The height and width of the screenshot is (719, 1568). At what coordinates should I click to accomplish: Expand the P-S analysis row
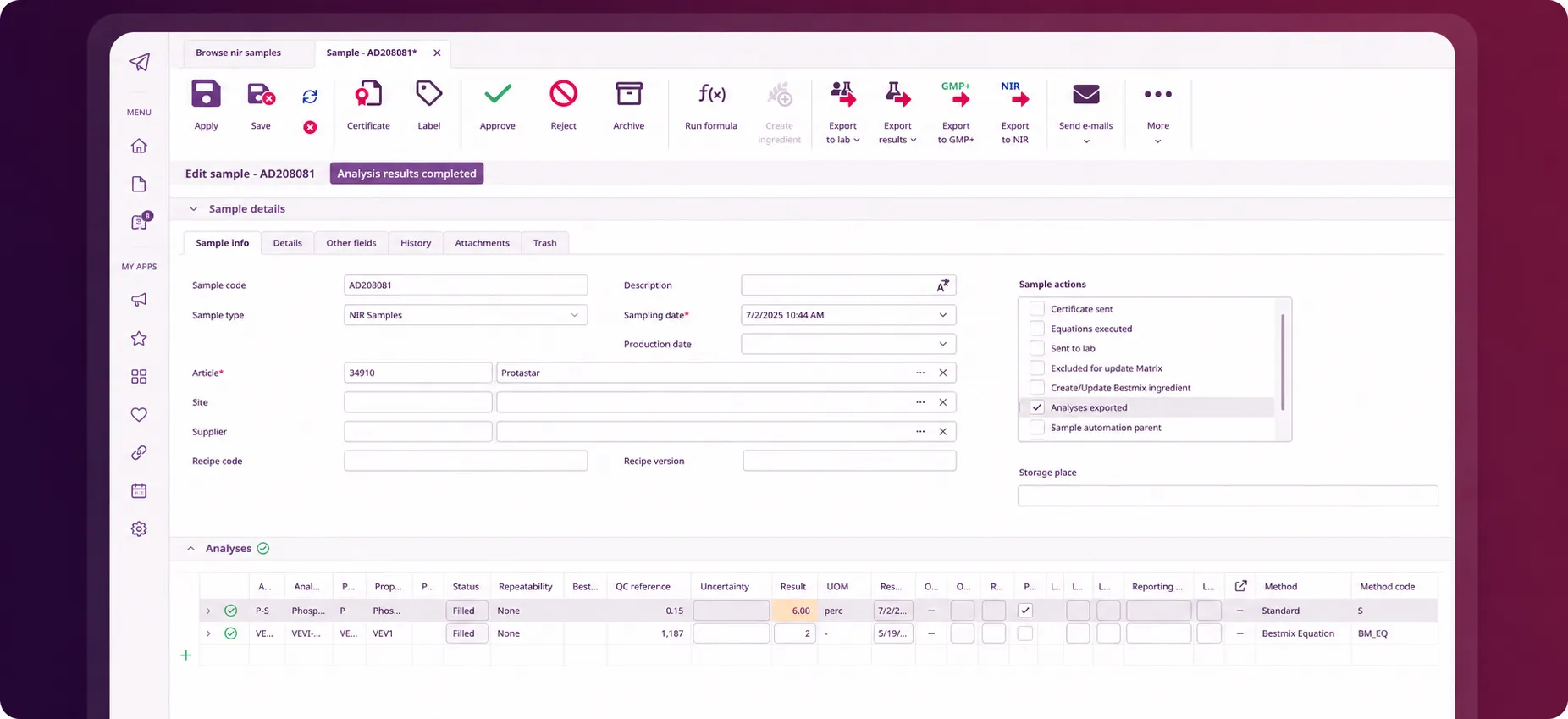click(208, 611)
